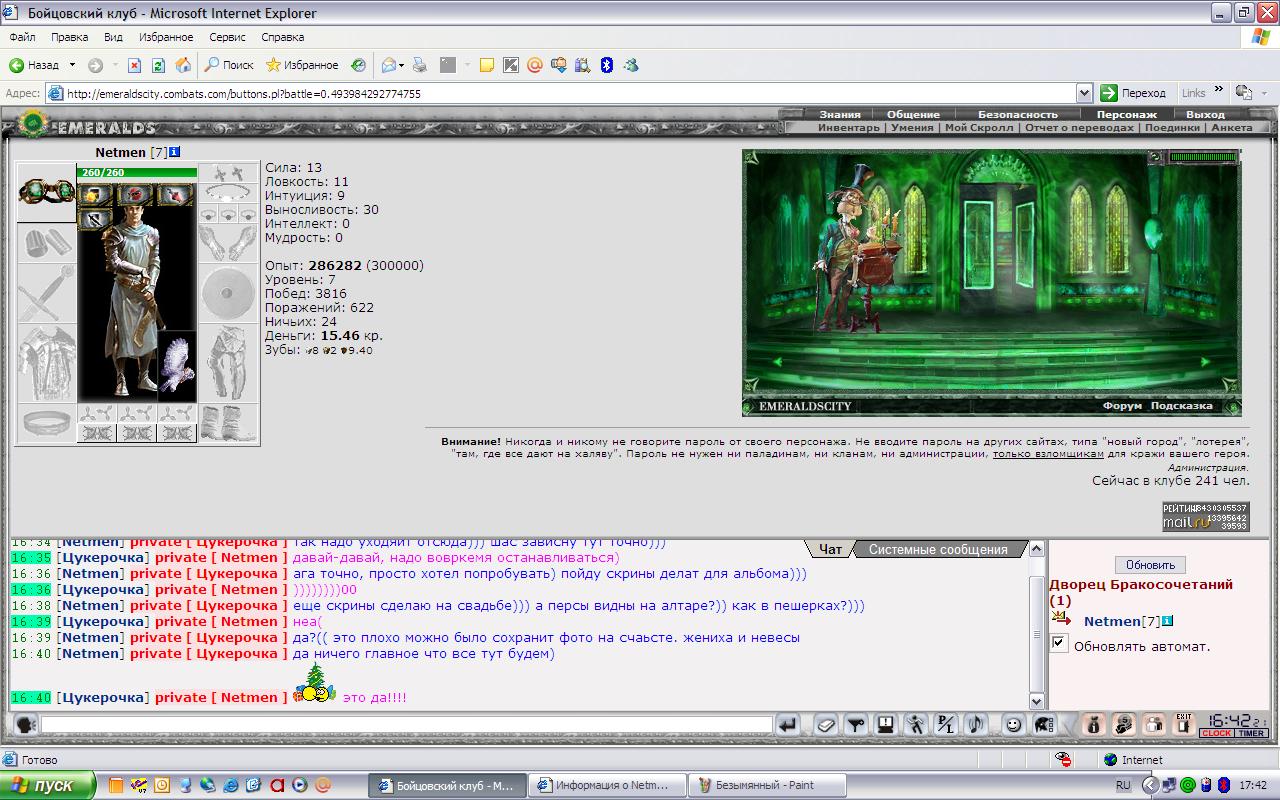Viewport: 1280px width, 800px height.
Task: Click 'Подсказка' link under location image
Action: (x=1181, y=406)
